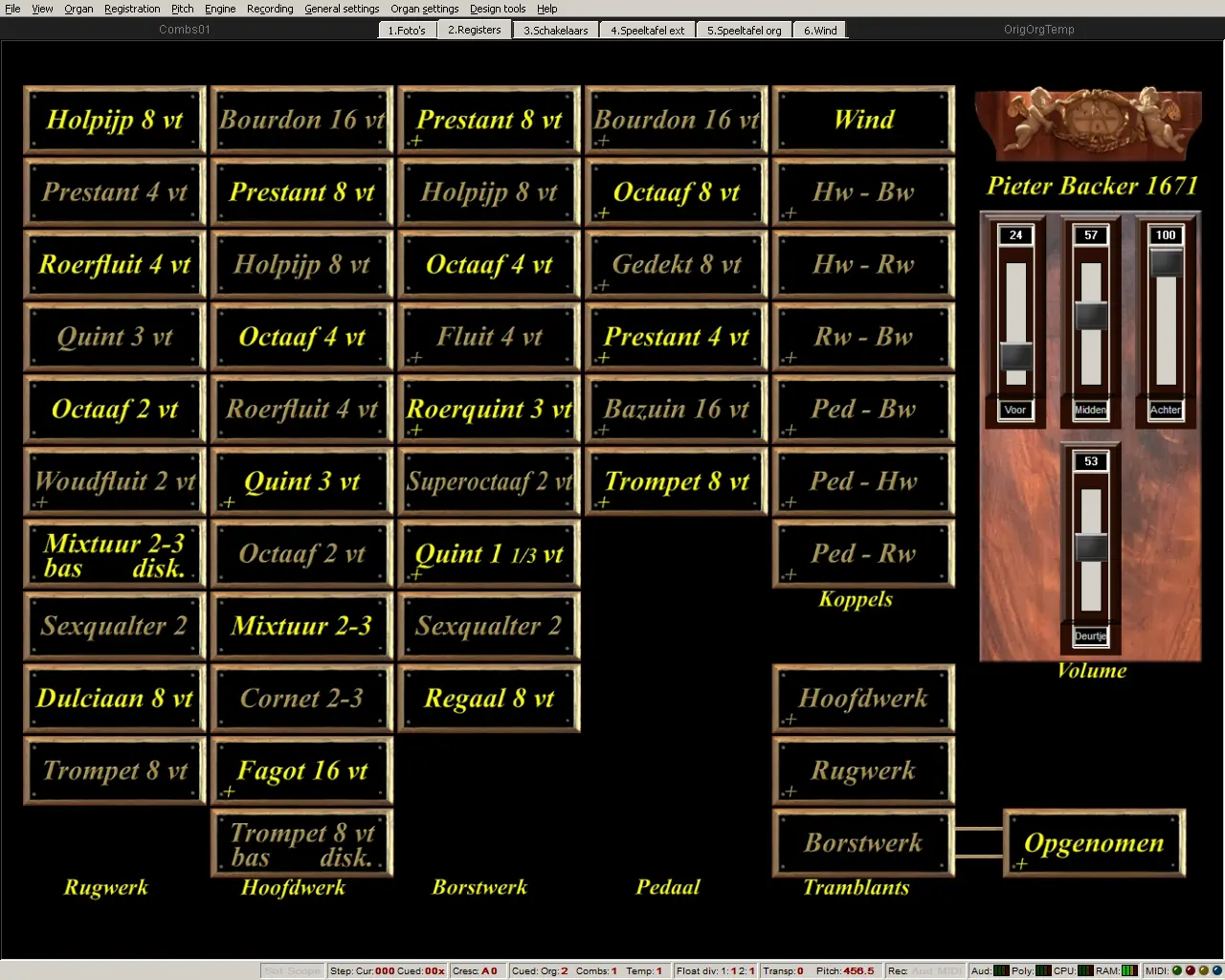Open the Registration menu
The width and height of the screenshot is (1225, 980).
point(132,9)
